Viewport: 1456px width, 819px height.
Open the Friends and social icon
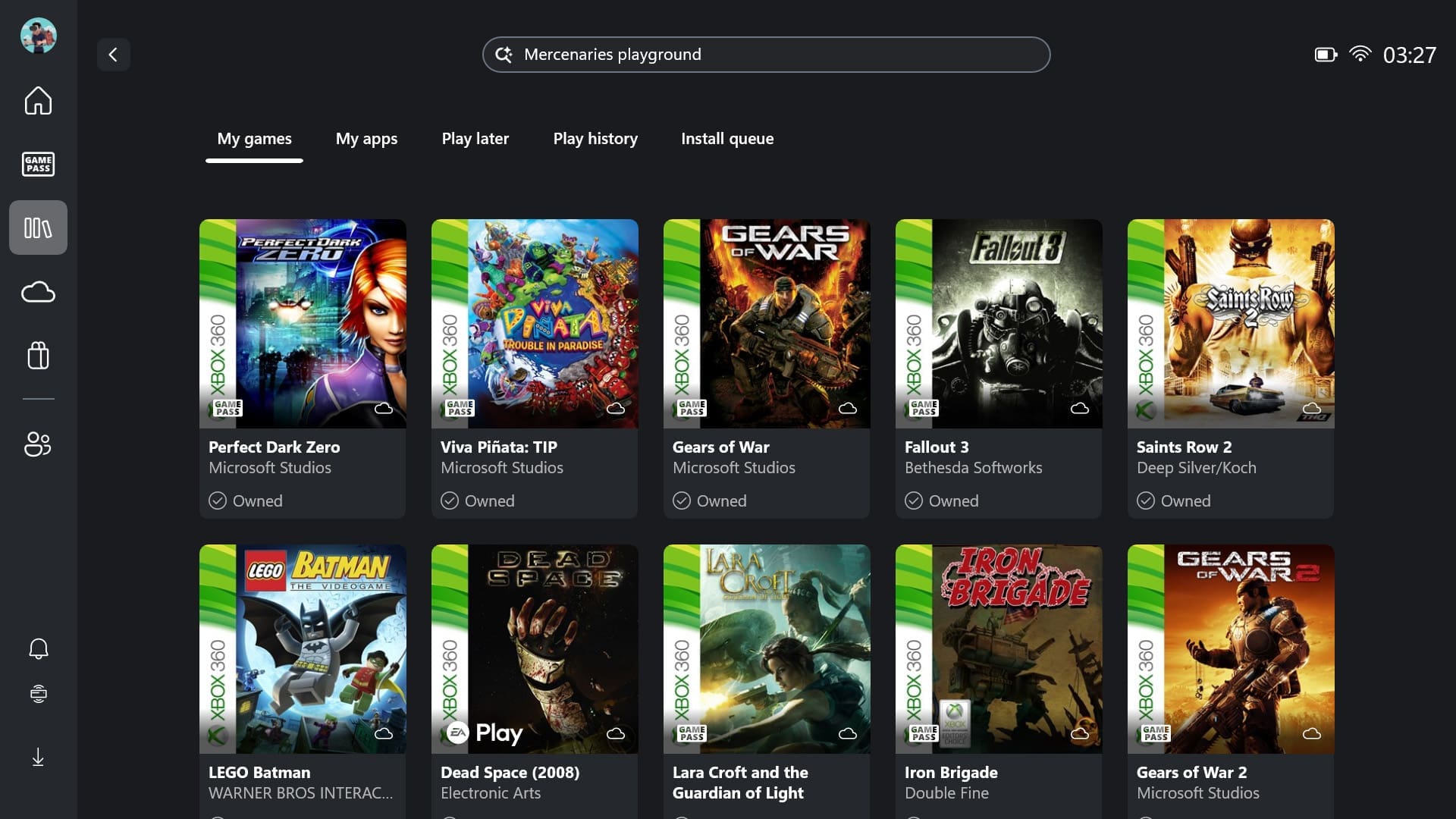pyautogui.click(x=38, y=444)
